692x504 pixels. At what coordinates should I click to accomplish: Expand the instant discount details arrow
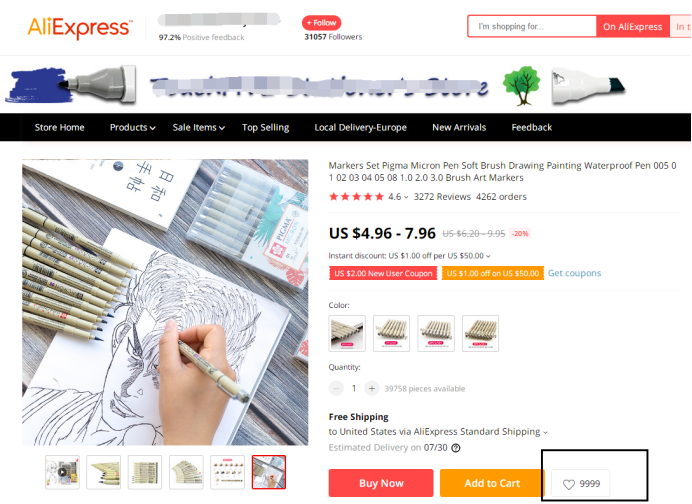click(488, 256)
